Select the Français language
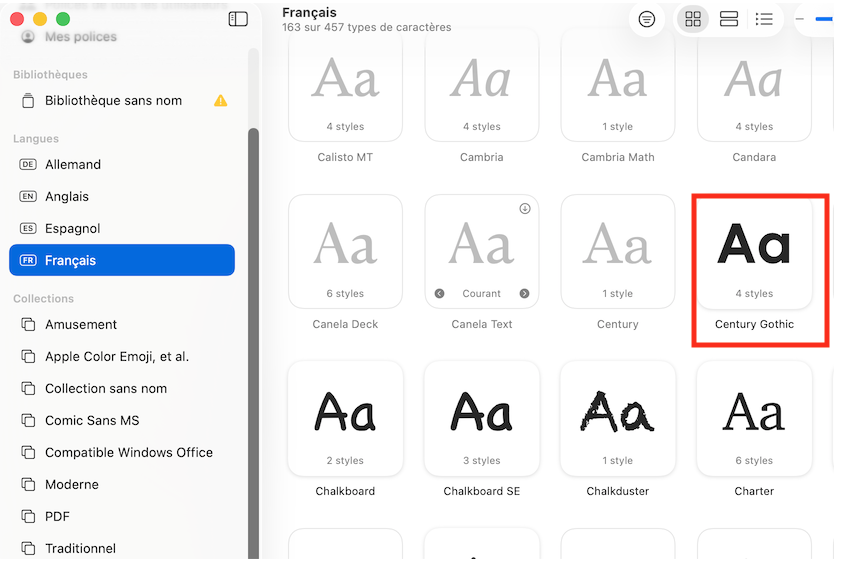The image size is (854, 568). 122,260
